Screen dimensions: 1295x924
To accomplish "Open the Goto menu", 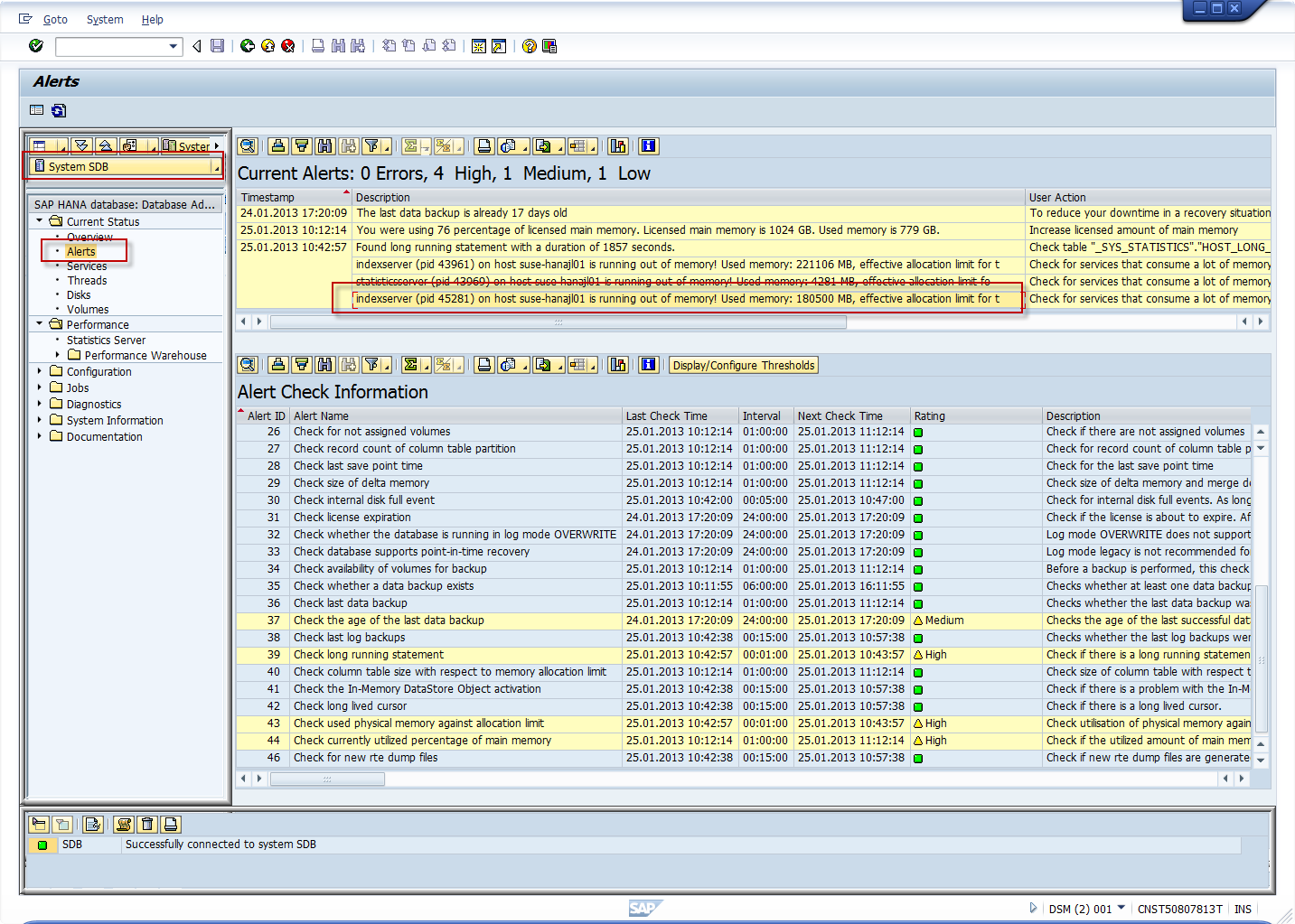I will (55, 19).
